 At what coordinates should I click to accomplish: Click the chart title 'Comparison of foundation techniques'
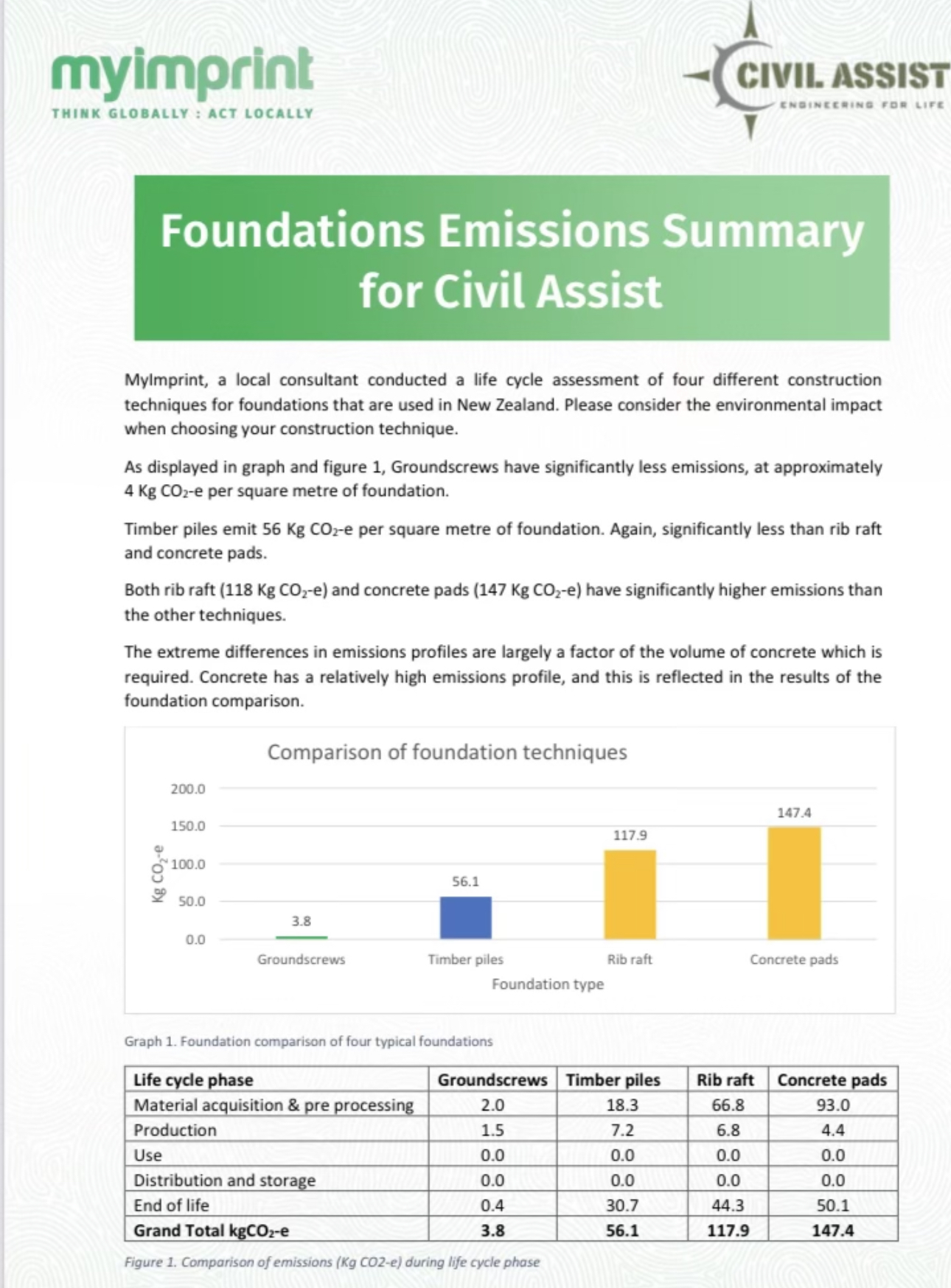pos(447,752)
